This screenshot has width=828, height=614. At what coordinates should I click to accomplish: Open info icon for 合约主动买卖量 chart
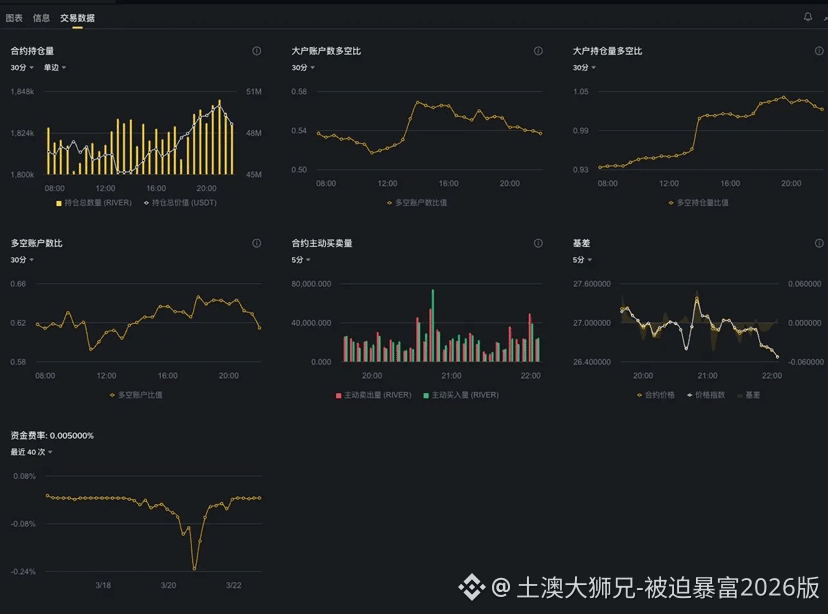click(538, 243)
